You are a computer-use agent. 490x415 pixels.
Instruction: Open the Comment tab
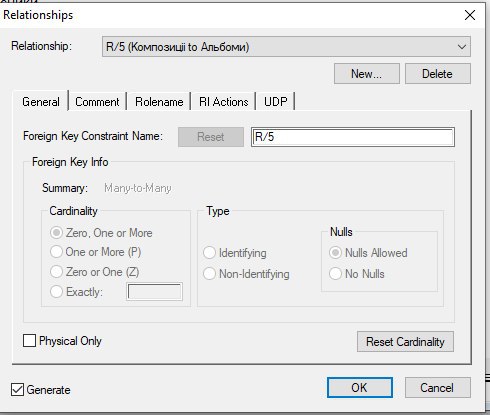tap(97, 102)
